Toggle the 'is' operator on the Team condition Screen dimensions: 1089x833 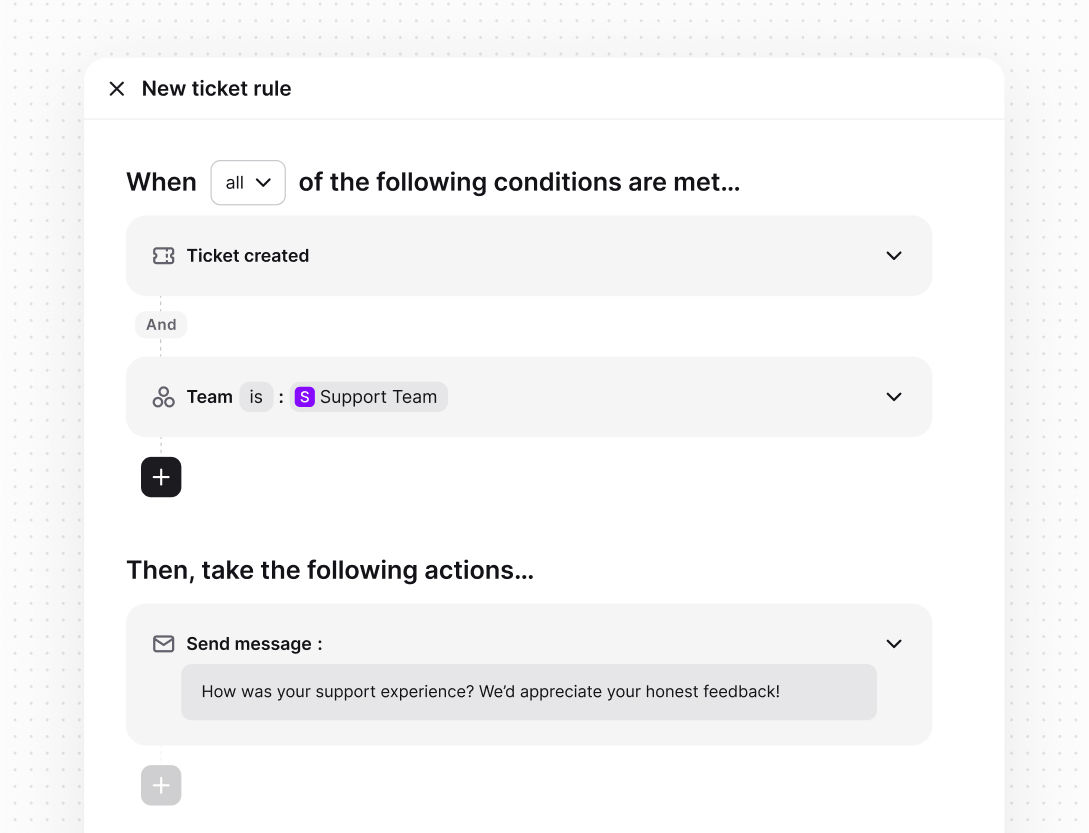(256, 396)
